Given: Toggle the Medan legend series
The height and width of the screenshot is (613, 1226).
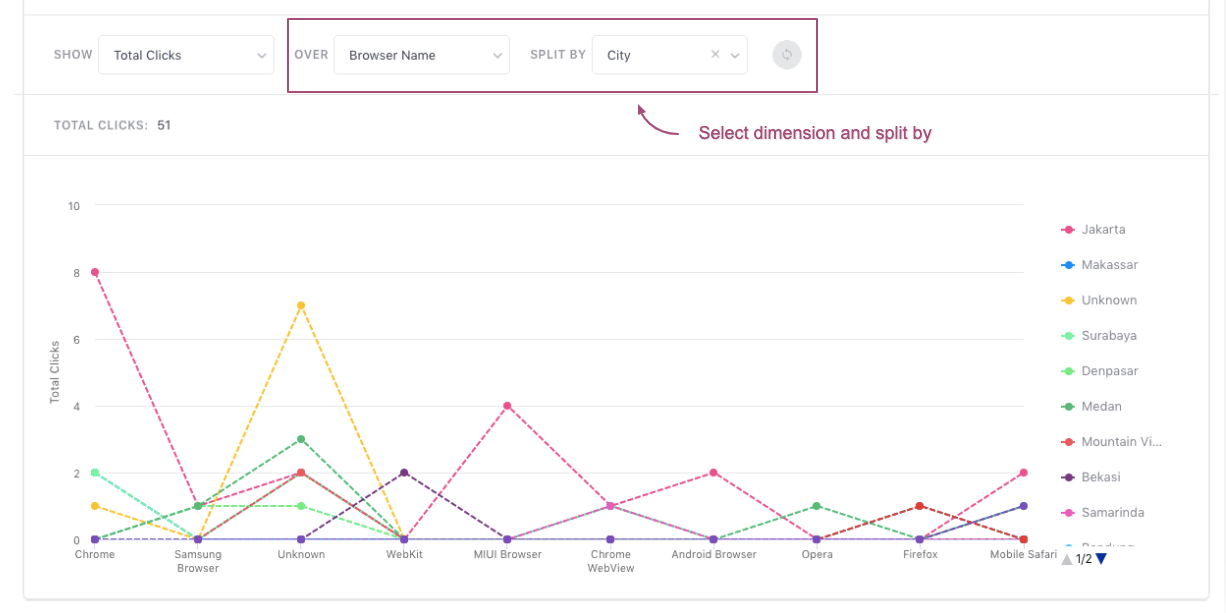Looking at the screenshot, I should pyautogui.click(x=1091, y=406).
